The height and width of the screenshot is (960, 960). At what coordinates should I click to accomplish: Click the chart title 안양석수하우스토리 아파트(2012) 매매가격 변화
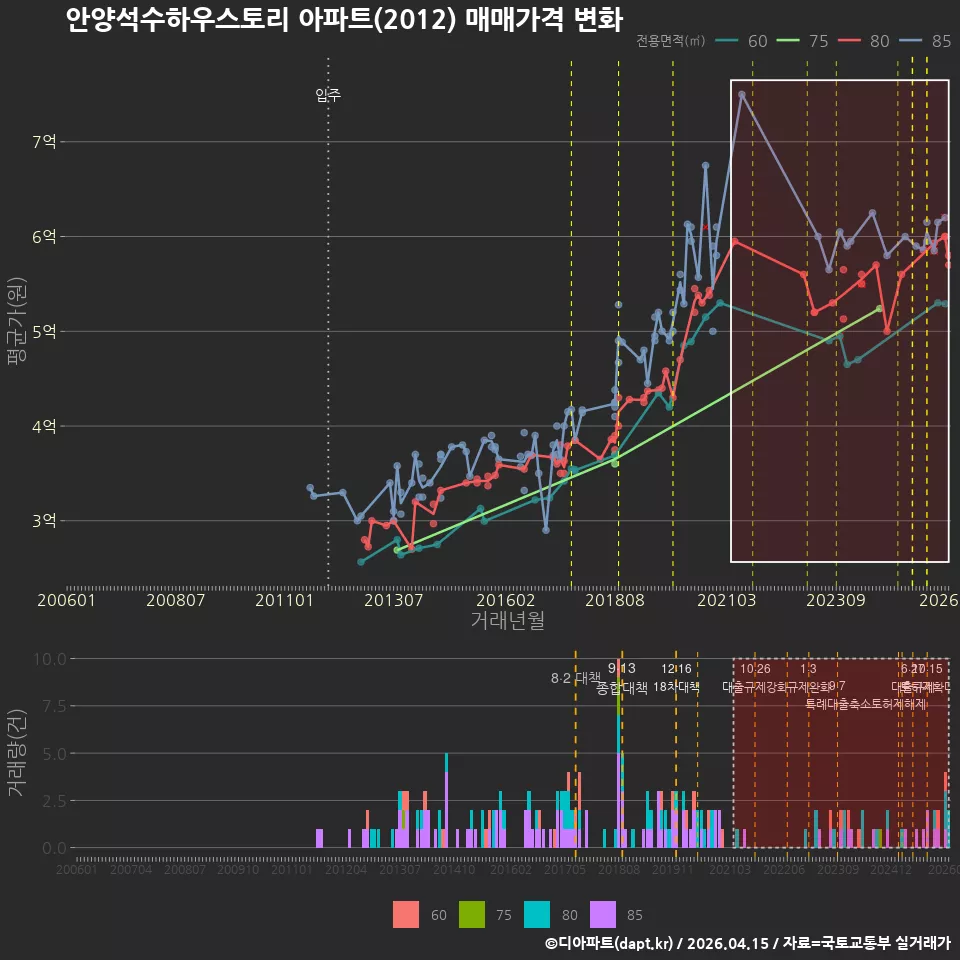pos(344,20)
